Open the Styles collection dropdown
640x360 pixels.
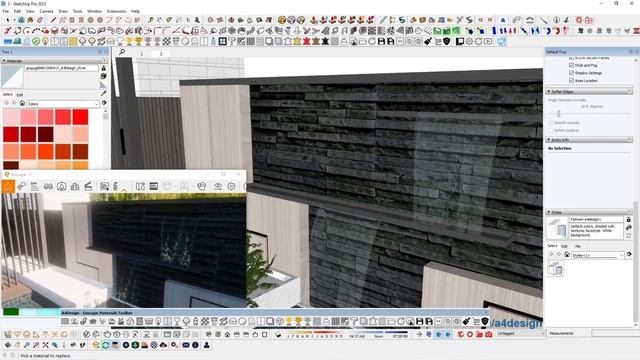(x=598, y=255)
